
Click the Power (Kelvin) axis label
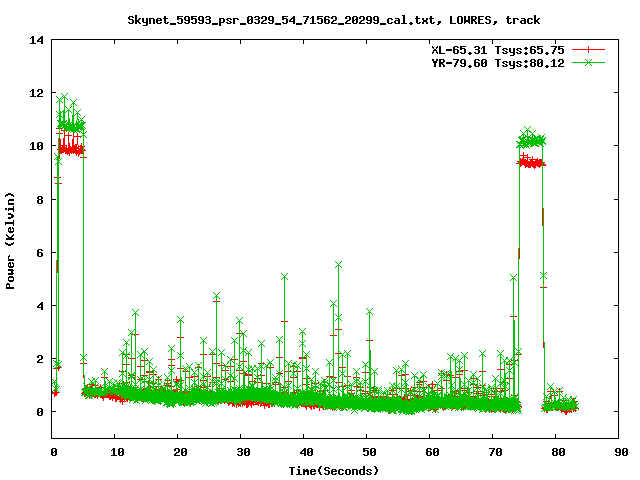[x=10, y=241]
